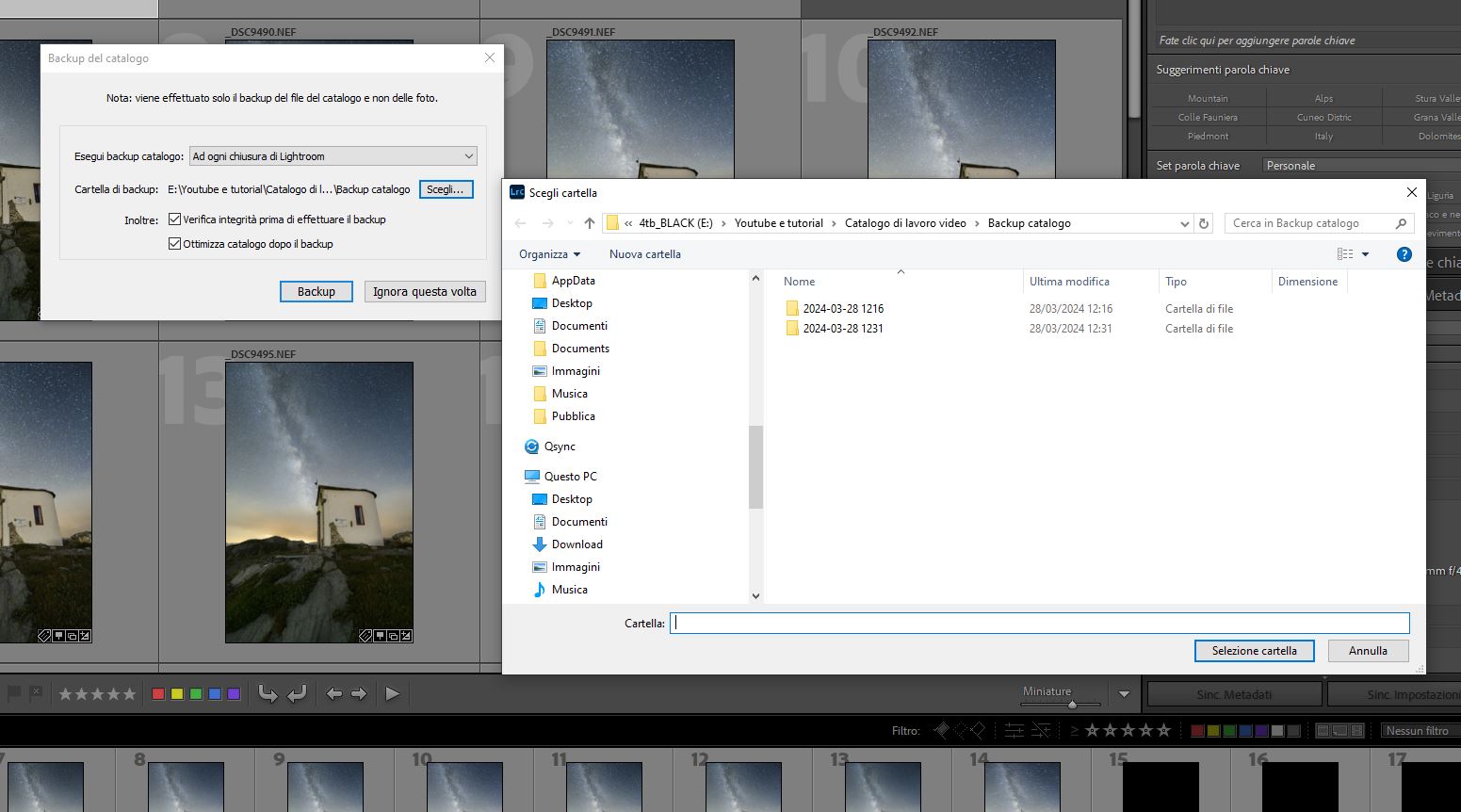Apply red color label in the toolbar
Viewport: 1461px width, 812px height.
[158, 694]
